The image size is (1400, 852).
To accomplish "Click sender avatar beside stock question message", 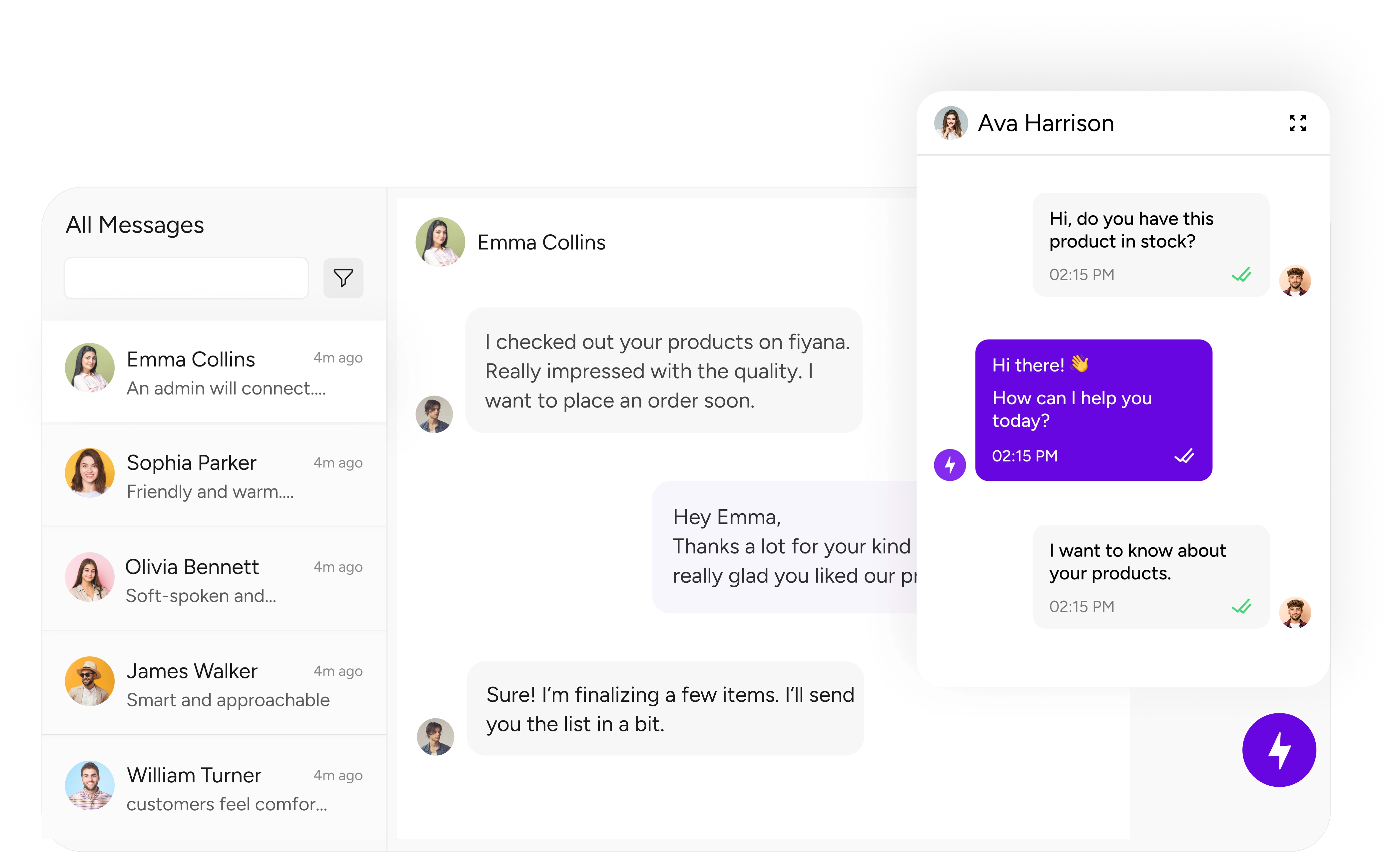I will pyautogui.click(x=1294, y=281).
